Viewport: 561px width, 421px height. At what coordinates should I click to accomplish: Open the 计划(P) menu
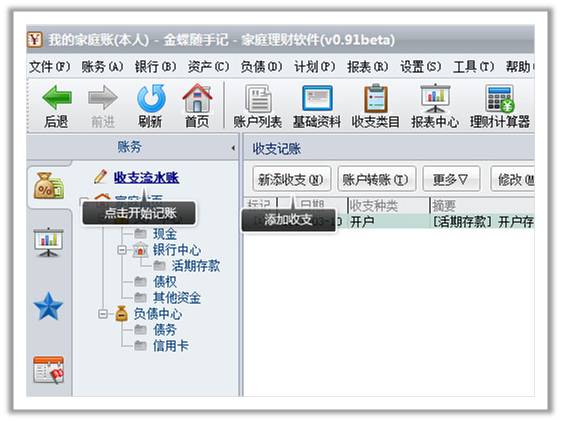(x=315, y=67)
